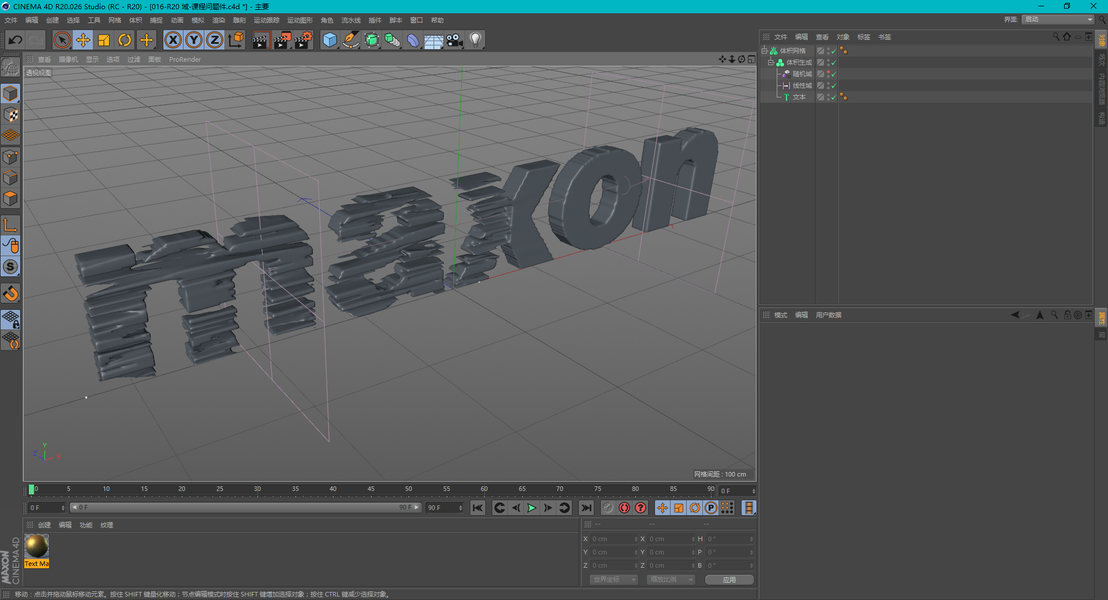
Task: Select the 线性域 object in tree
Action: [801, 86]
